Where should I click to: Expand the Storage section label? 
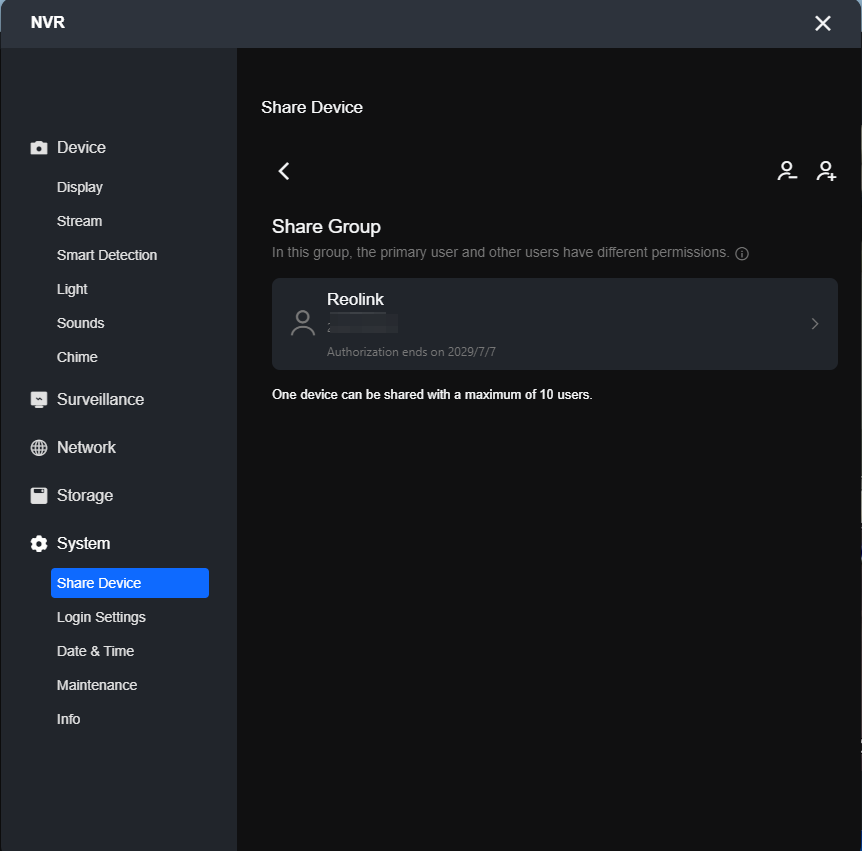coord(85,495)
